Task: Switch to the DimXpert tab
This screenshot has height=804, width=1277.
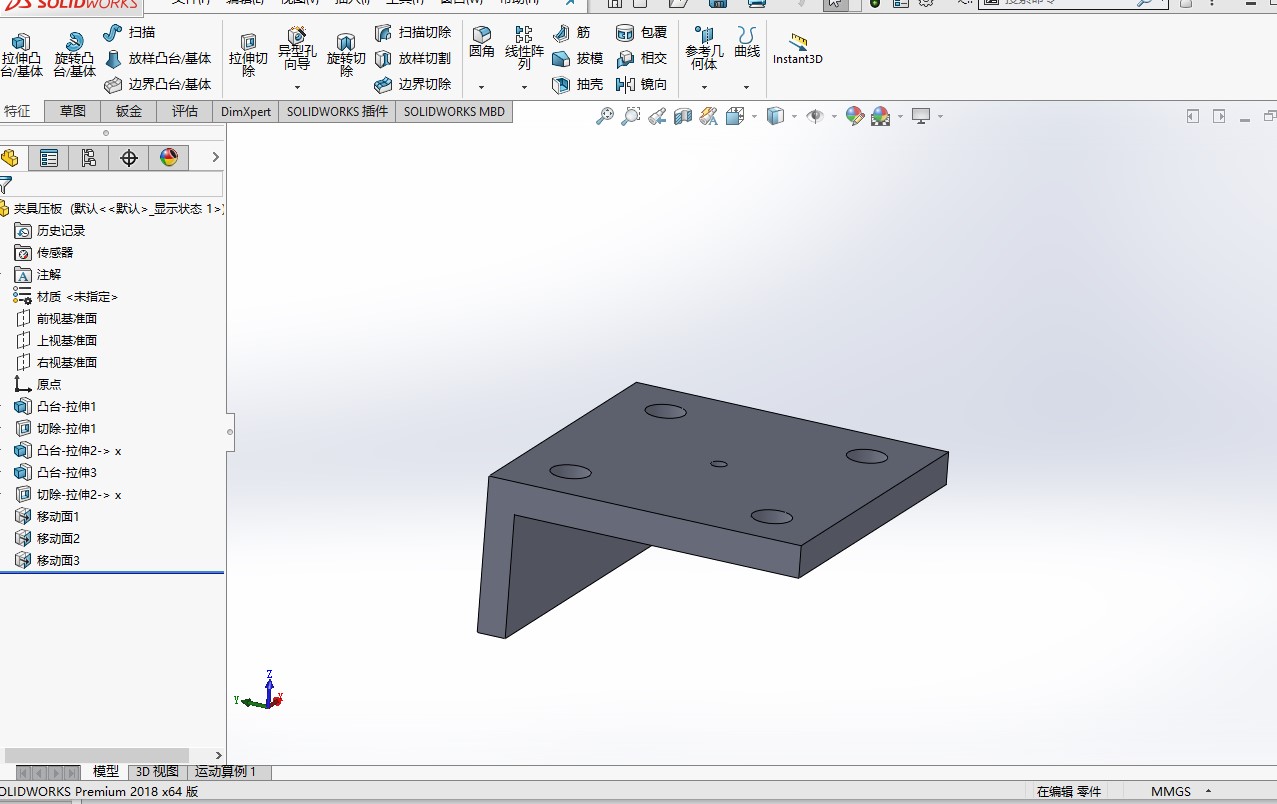Action: (x=246, y=111)
